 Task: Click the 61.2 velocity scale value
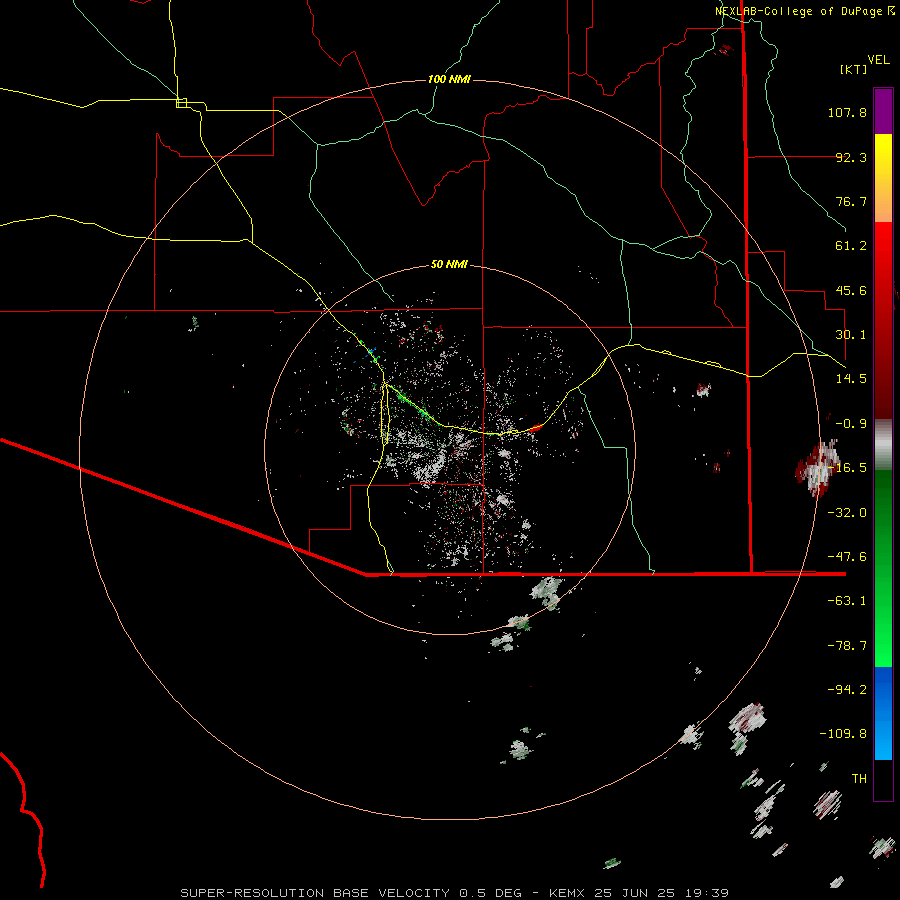pos(851,246)
